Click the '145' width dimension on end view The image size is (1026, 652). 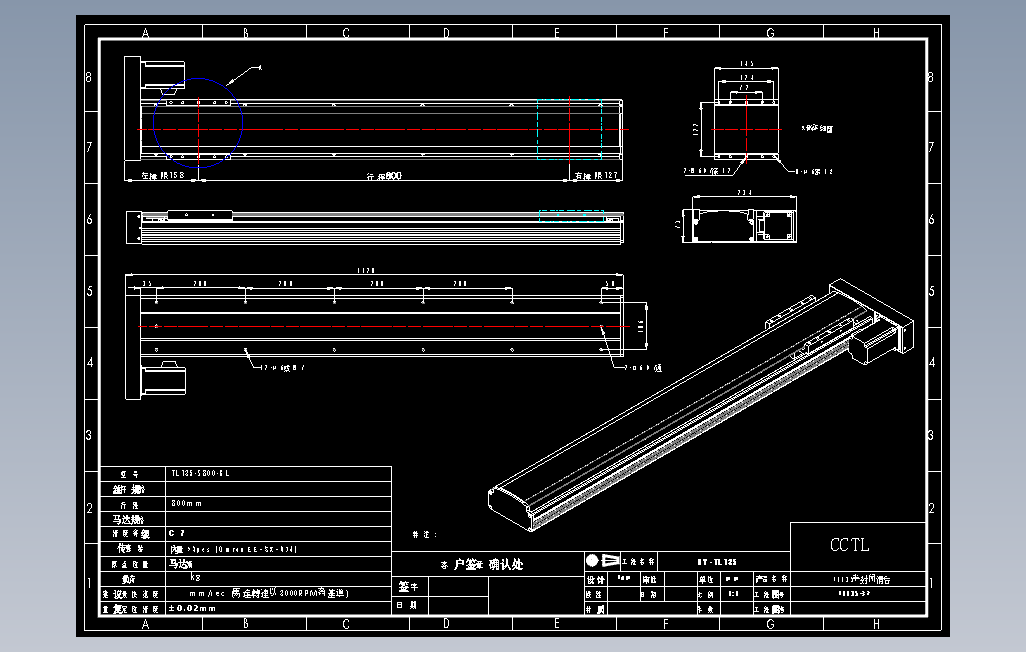tap(747, 63)
